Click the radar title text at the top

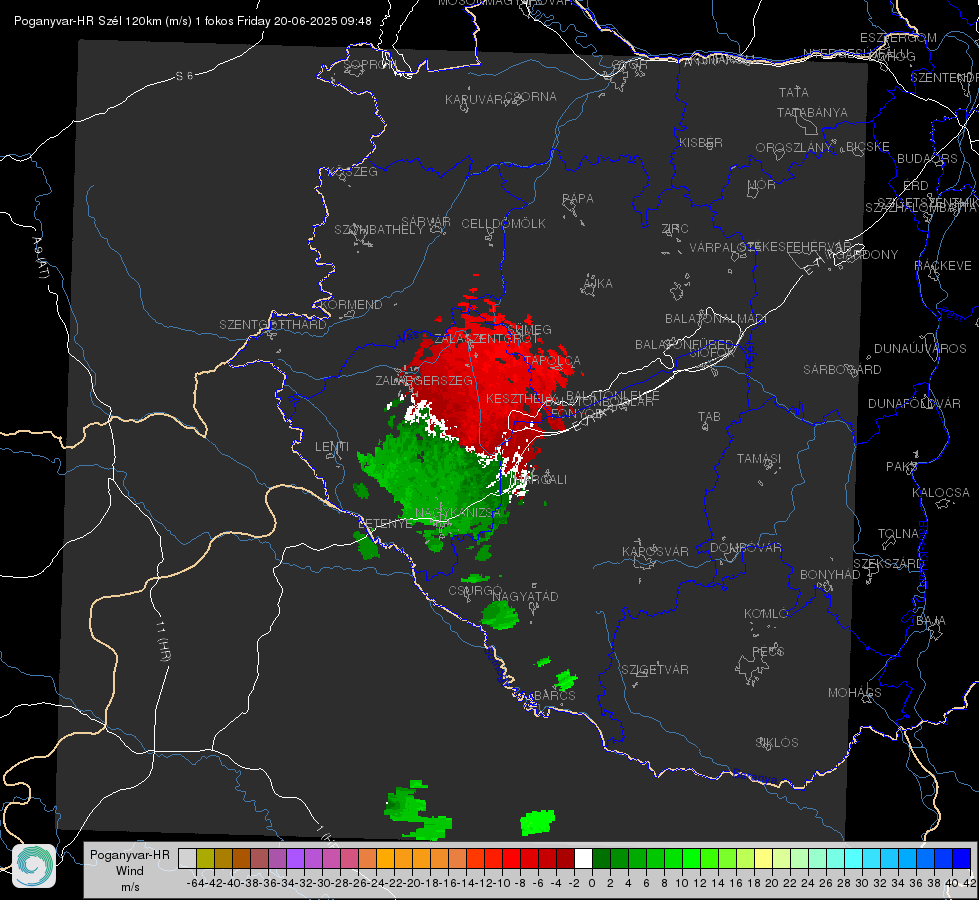(x=192, y=21)
